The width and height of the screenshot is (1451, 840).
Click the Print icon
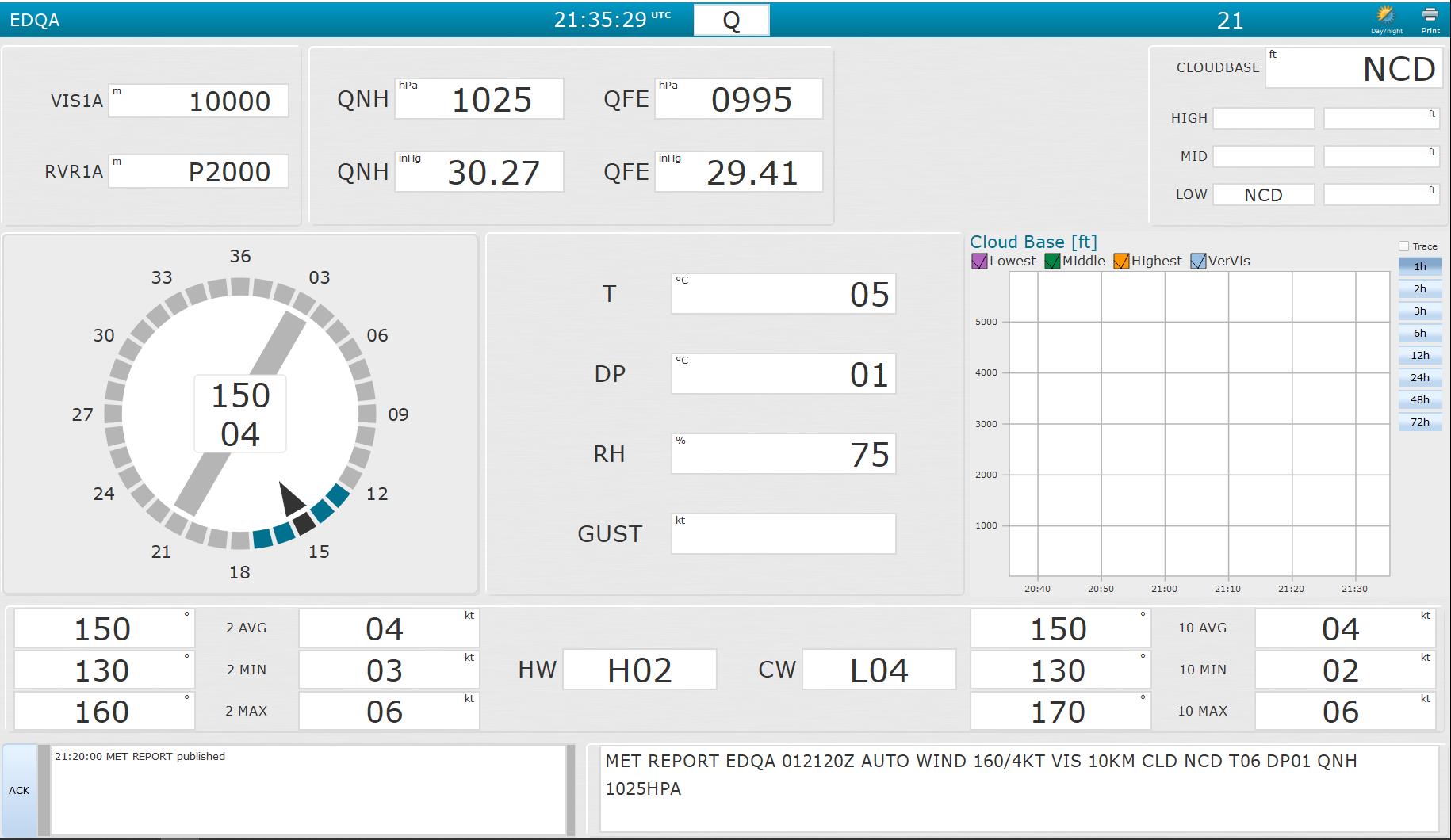[1430, 17]
